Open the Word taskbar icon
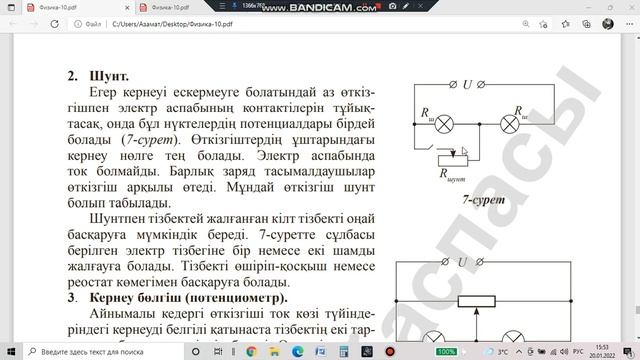 (x=320, y=351)
